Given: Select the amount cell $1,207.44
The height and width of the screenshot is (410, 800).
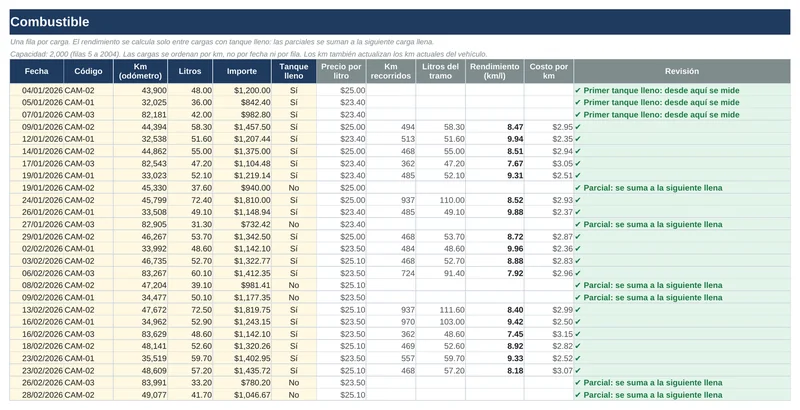Looking at the screenshot, I should (242, 139).
